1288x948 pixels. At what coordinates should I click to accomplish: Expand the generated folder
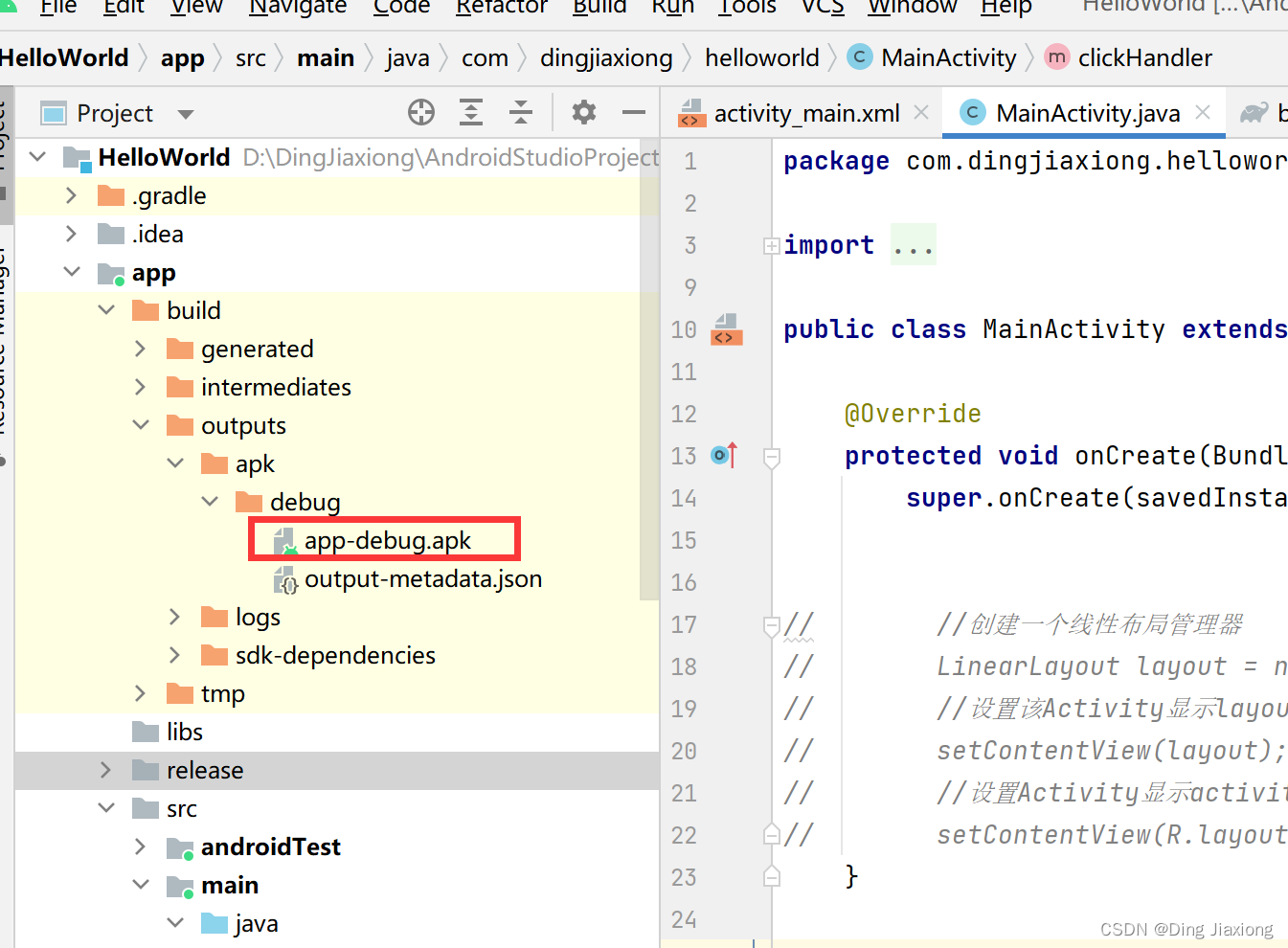click(141, 349)
